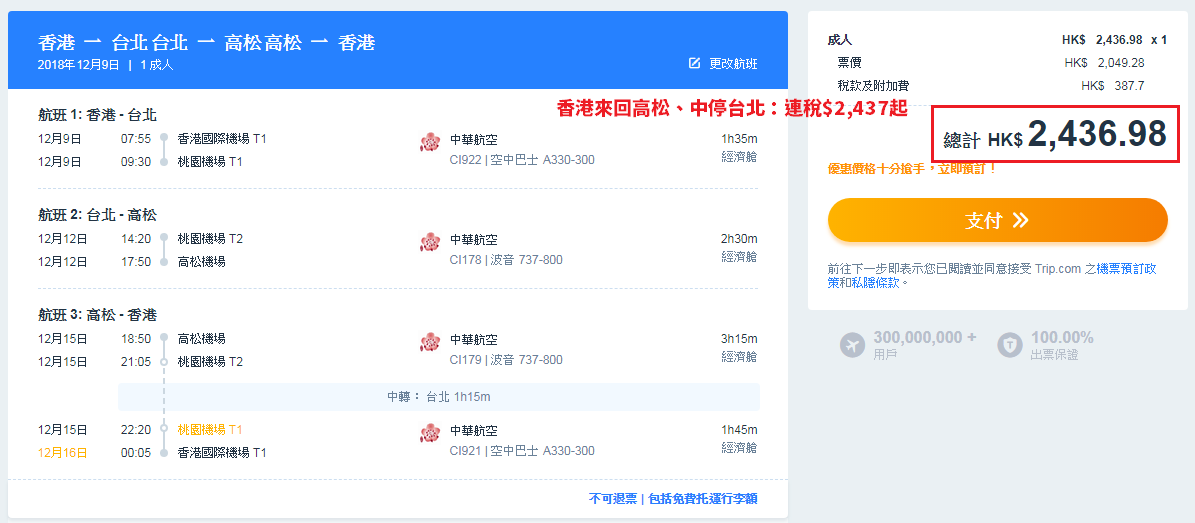Click 高松機場 arrival at 17:50
This screenshot has width=1195, height=523.
pos(201,262)
